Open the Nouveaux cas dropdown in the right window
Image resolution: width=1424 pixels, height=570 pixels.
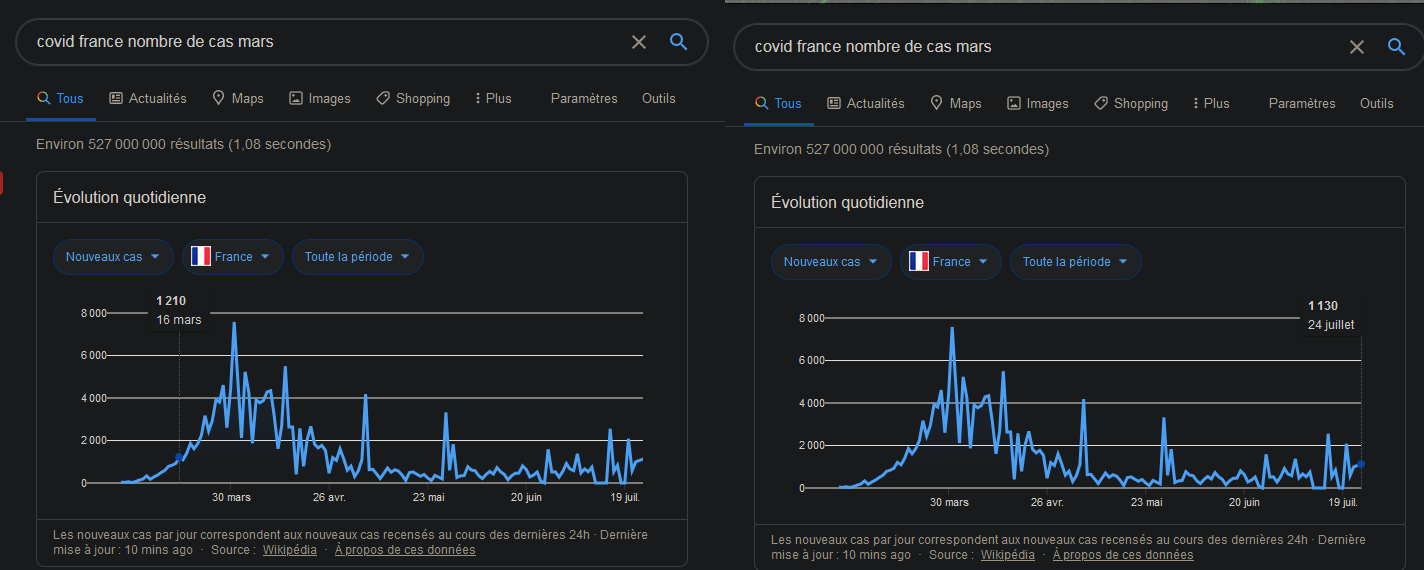(x=831, y=261)
